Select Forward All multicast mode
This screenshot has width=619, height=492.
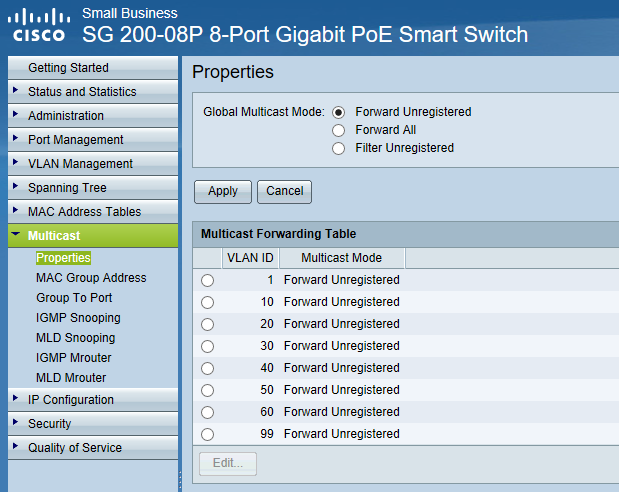[338, 130]
